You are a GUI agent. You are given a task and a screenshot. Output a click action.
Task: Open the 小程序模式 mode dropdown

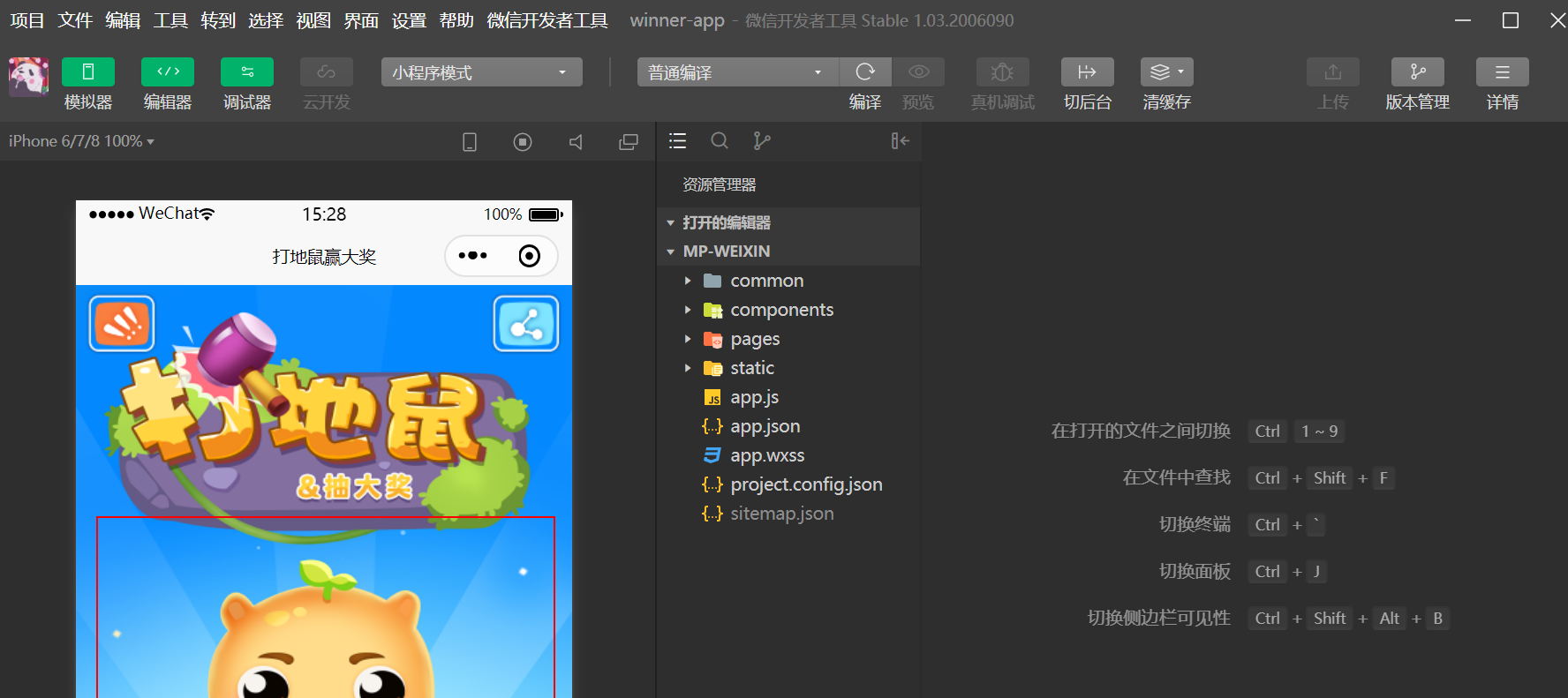click(481, 72)
